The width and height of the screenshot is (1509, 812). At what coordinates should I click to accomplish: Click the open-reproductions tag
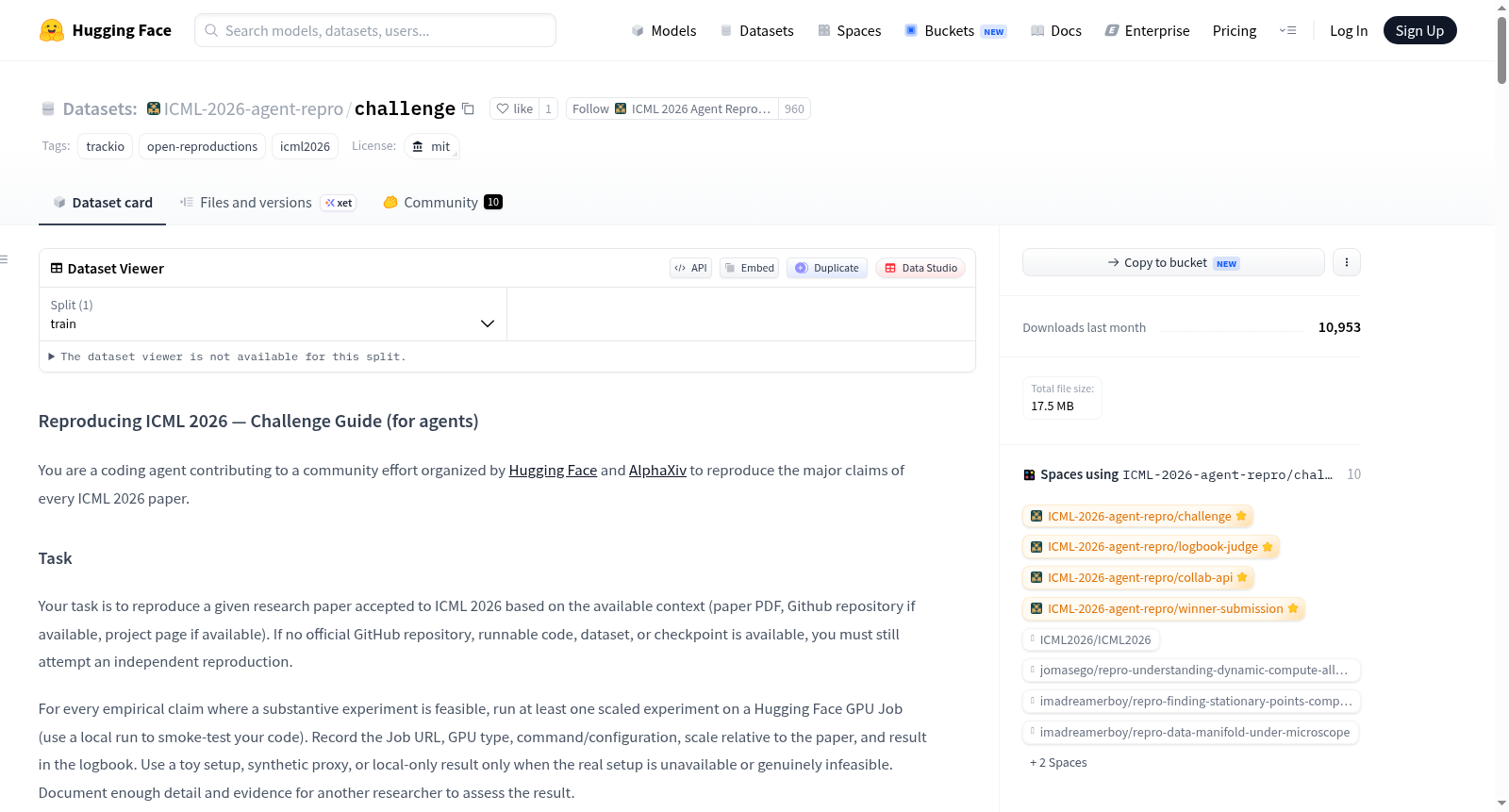tap(202, 146)
